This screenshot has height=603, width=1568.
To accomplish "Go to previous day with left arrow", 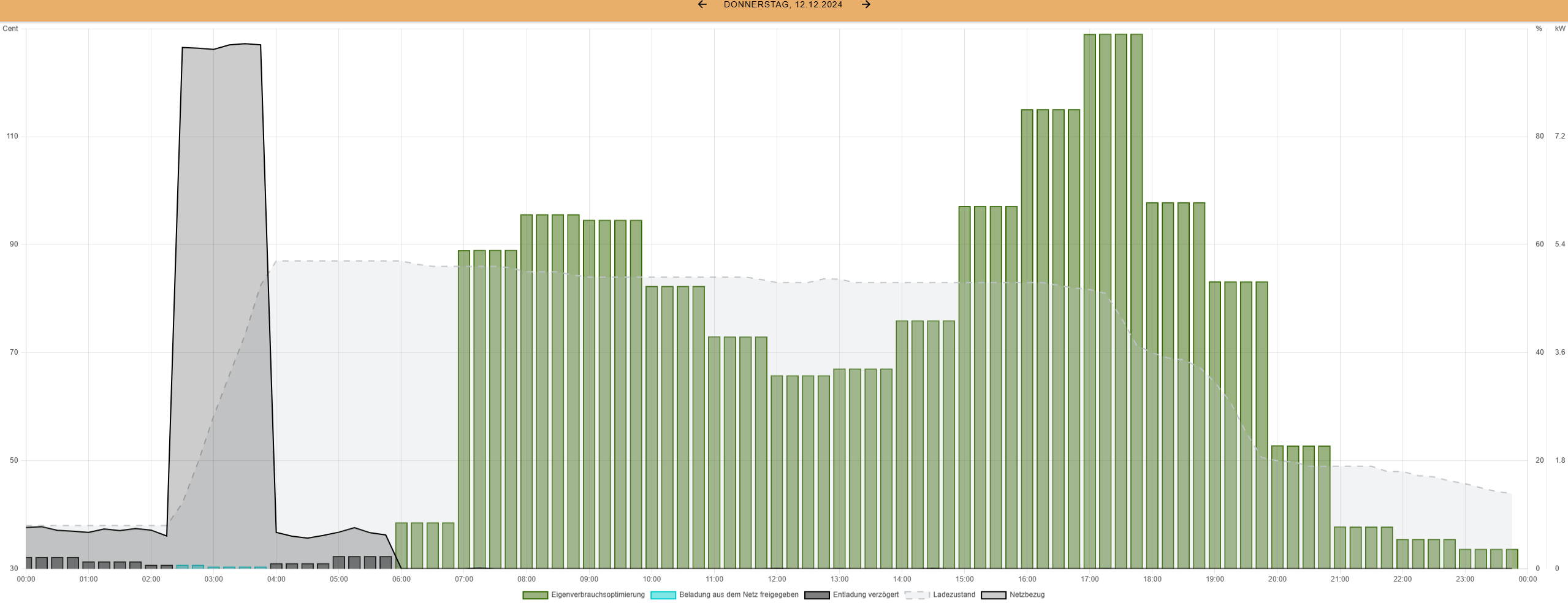I will (x=702, y=5).
